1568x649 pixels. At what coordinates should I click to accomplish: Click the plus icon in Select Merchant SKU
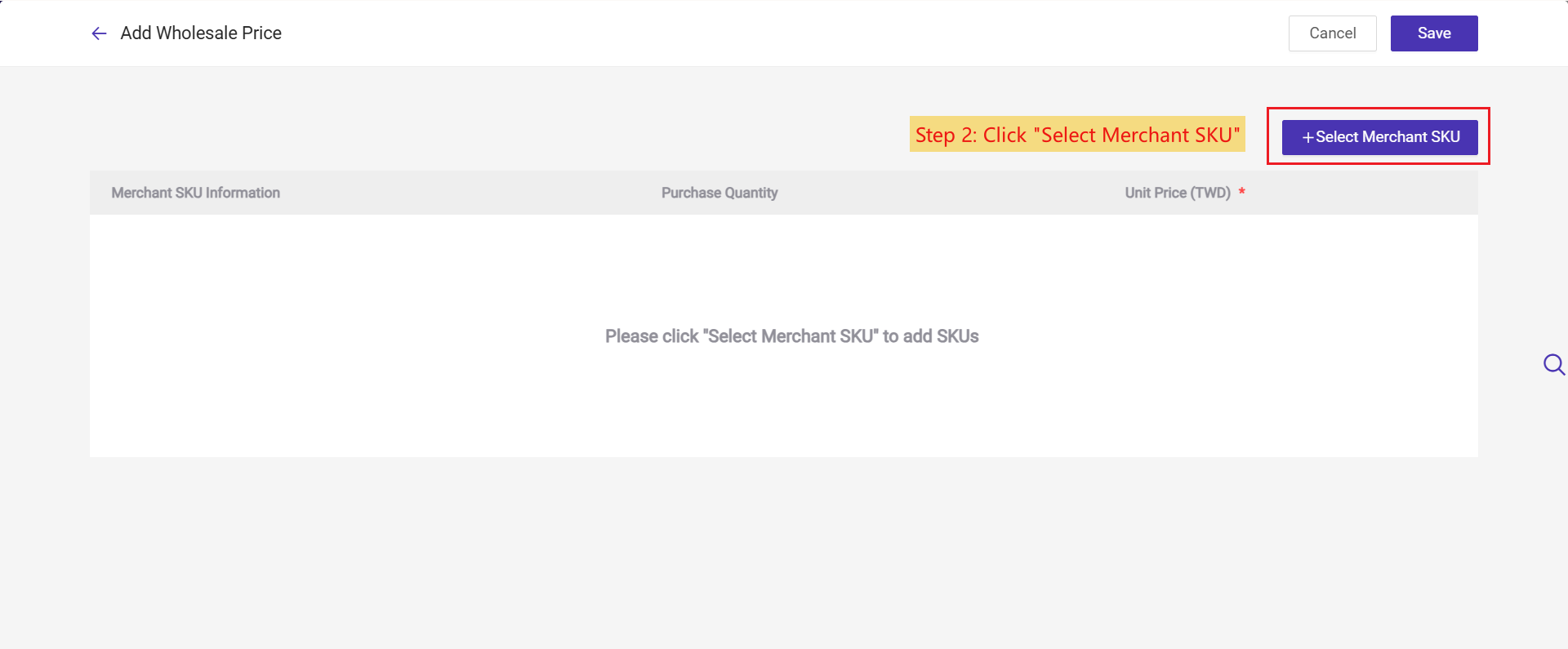click(x=1307, y=138)
